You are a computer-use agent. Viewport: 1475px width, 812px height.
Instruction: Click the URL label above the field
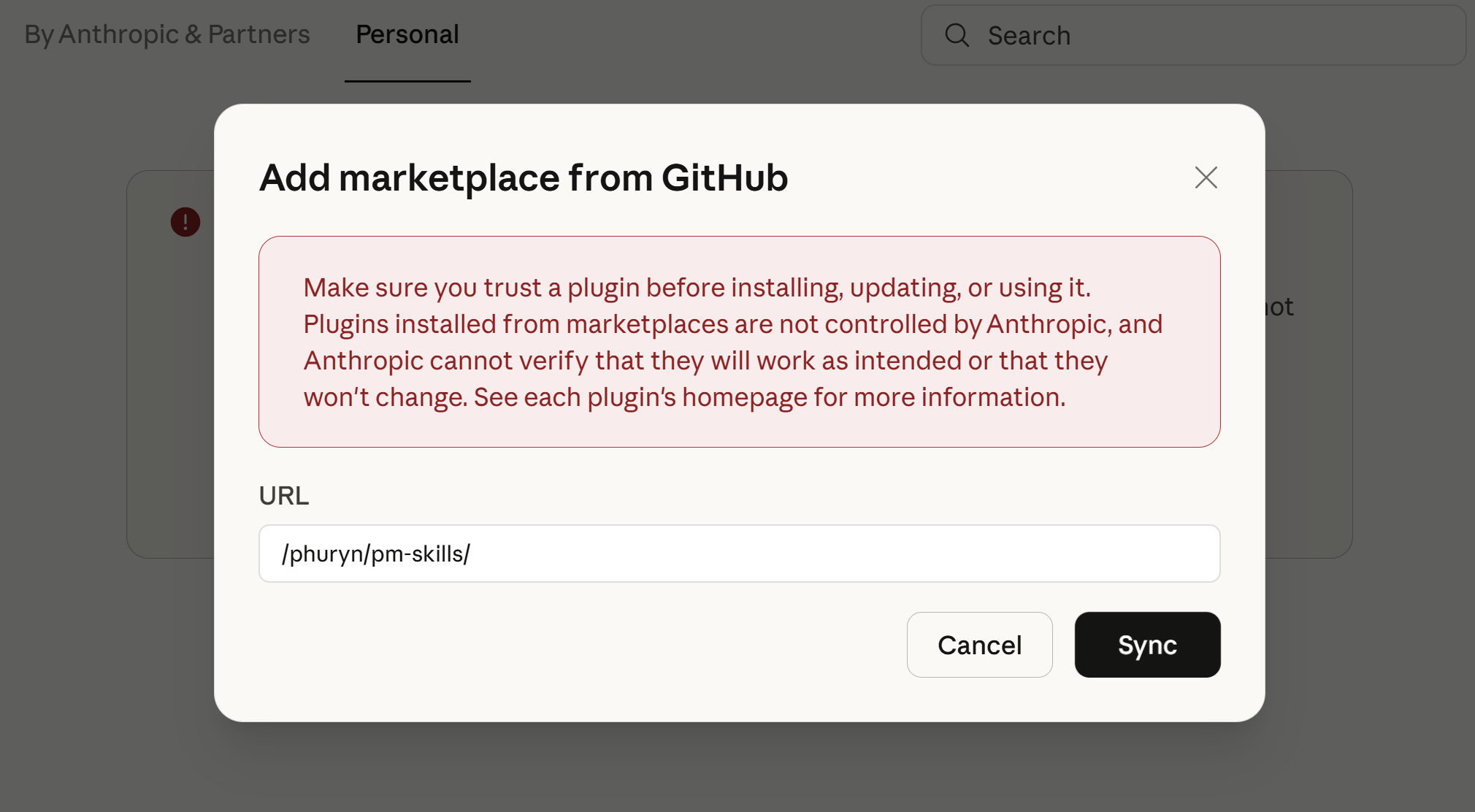pyautogui.click(x=284, y=496)
